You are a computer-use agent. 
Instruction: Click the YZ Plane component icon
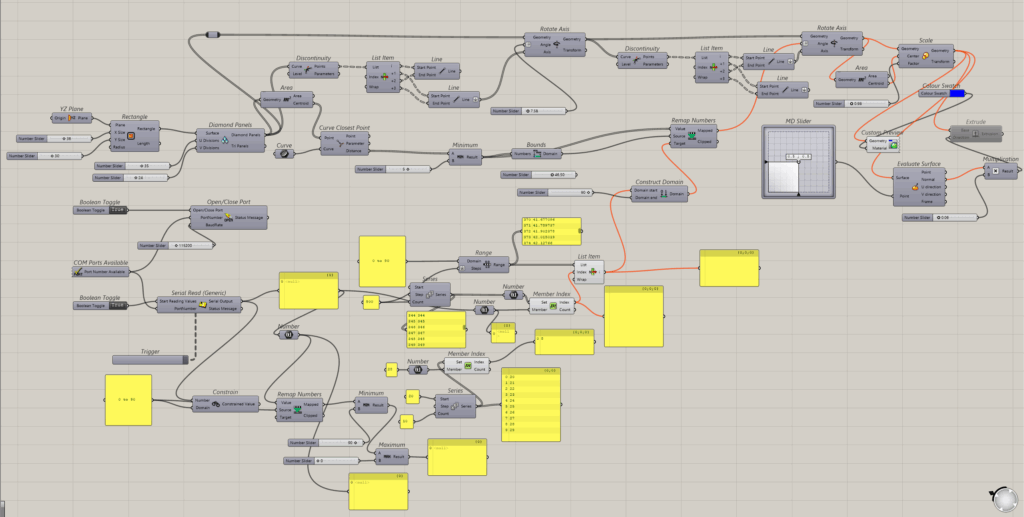point(70,118)
